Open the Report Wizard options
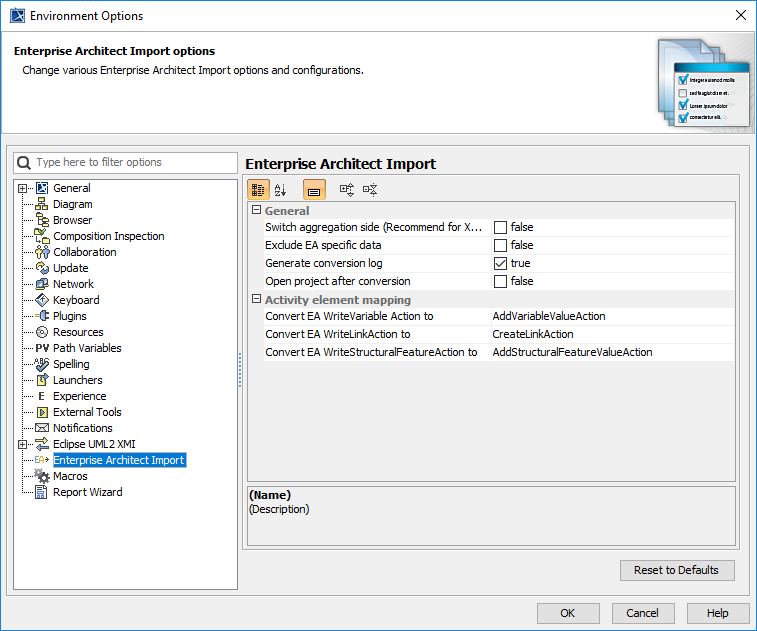 tap(87, 492)
